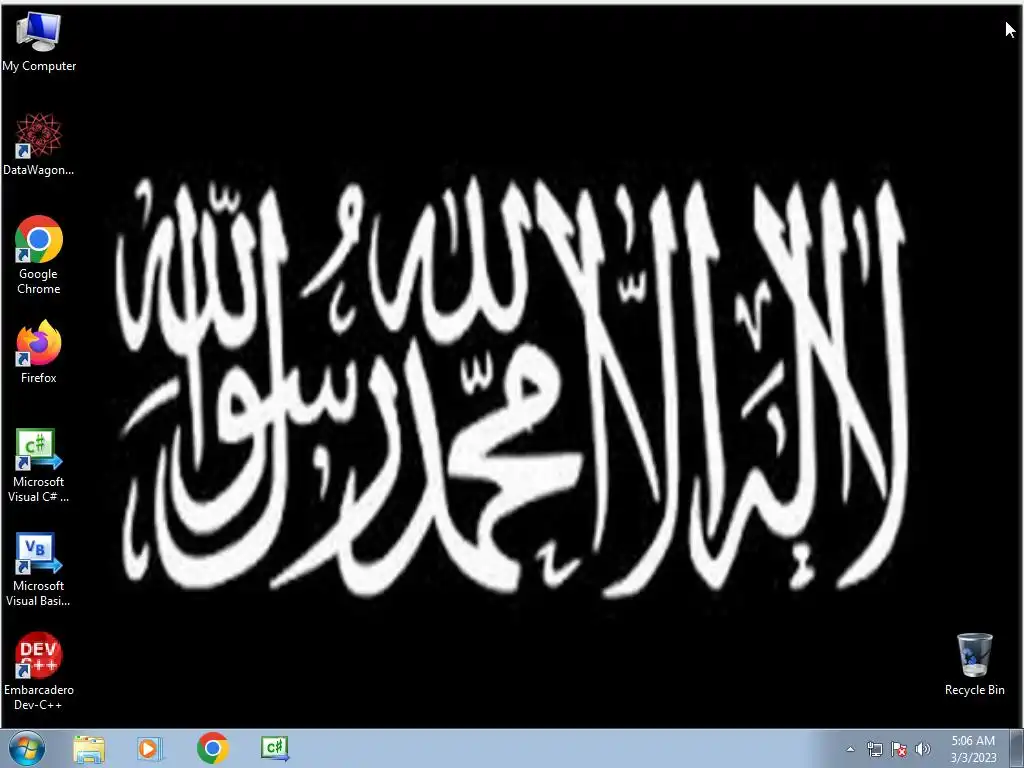Select the Microsoft Visual Basic shortcut
Viewport: 1024px width, 768px height.
click(39, 570)
